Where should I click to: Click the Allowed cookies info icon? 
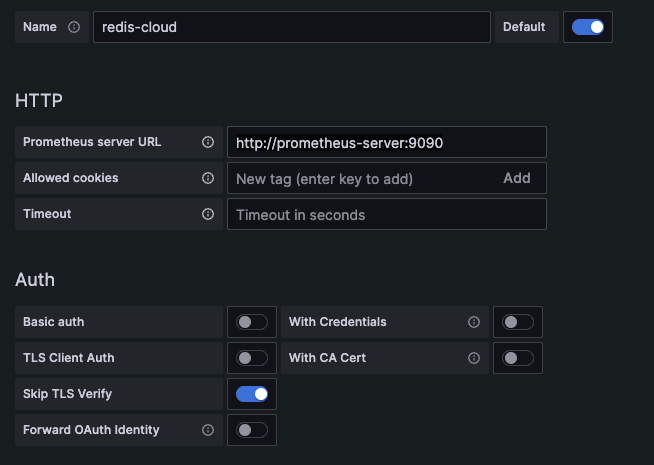208,178
